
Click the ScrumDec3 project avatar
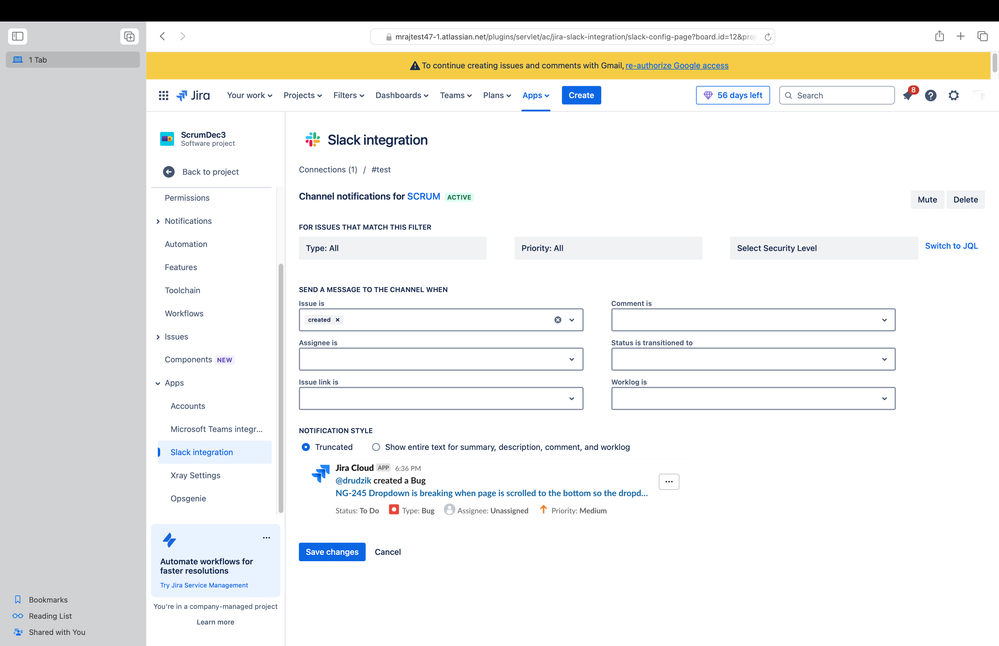pyautogui.click(x=167, y=139)
